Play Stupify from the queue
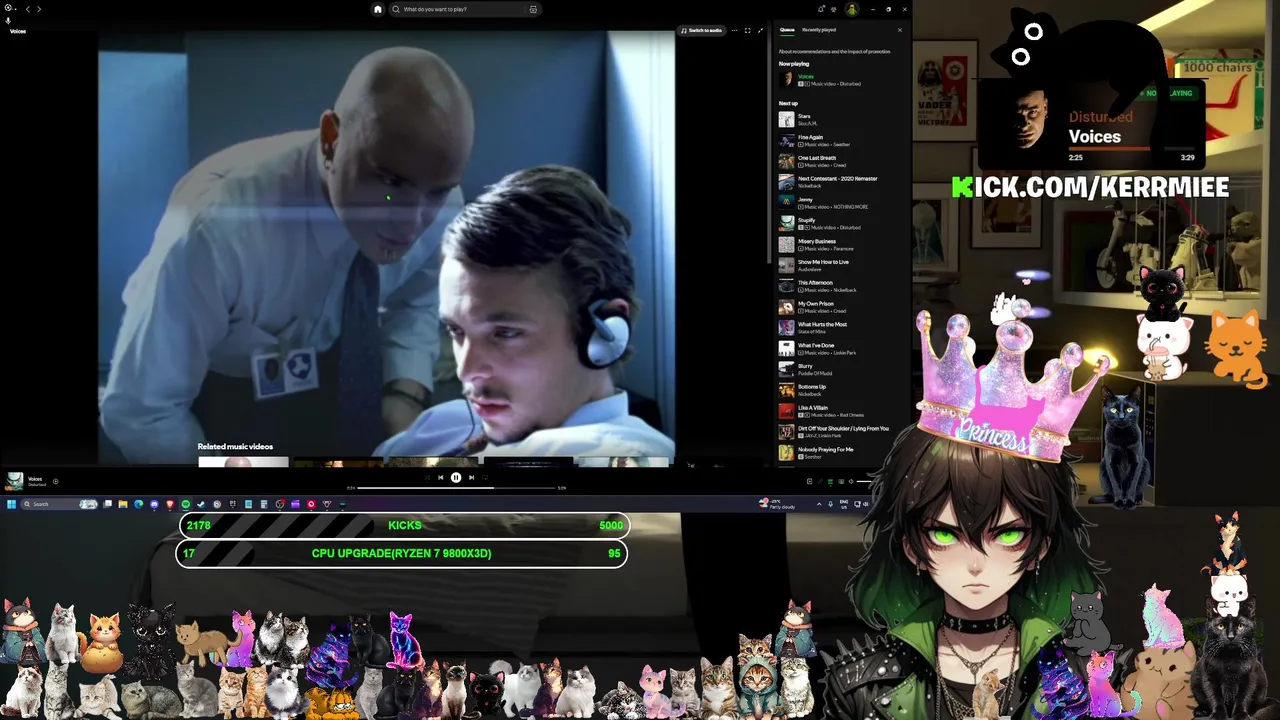This screenshot has width=1280, height=720. pyautogui.click(x=842, y=224)
